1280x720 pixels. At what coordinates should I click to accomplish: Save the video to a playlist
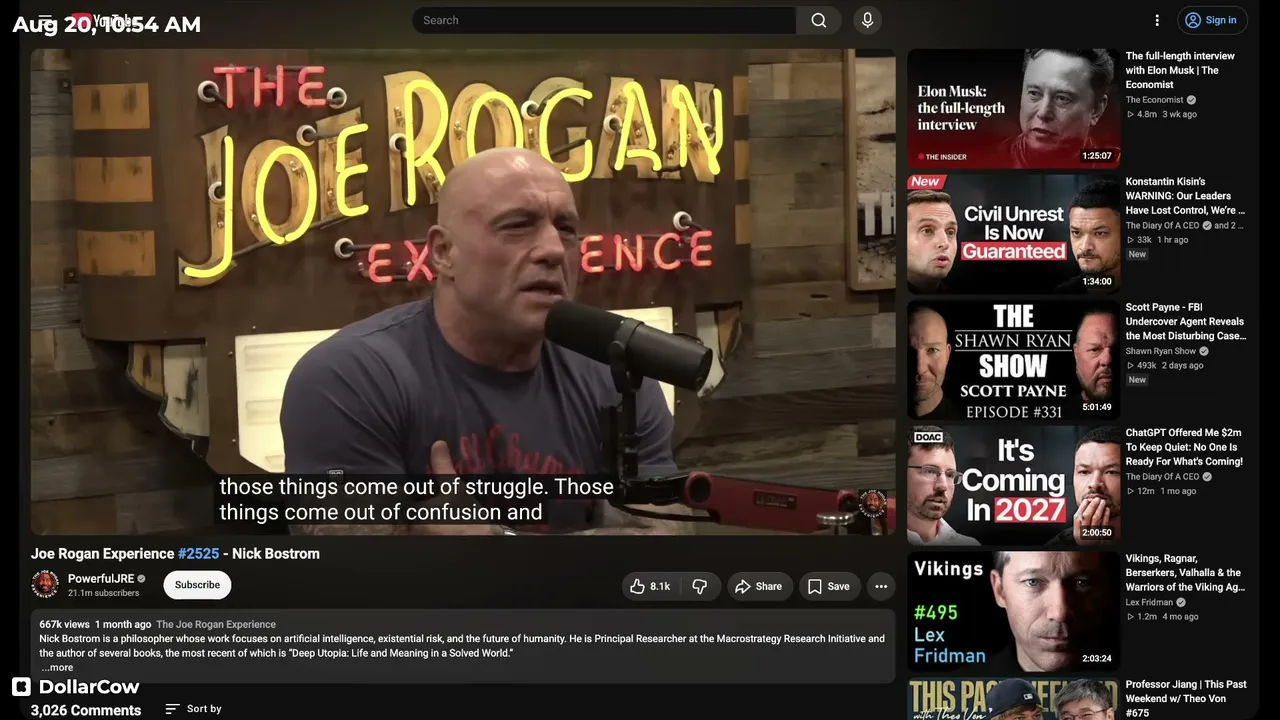coord(828,587)
